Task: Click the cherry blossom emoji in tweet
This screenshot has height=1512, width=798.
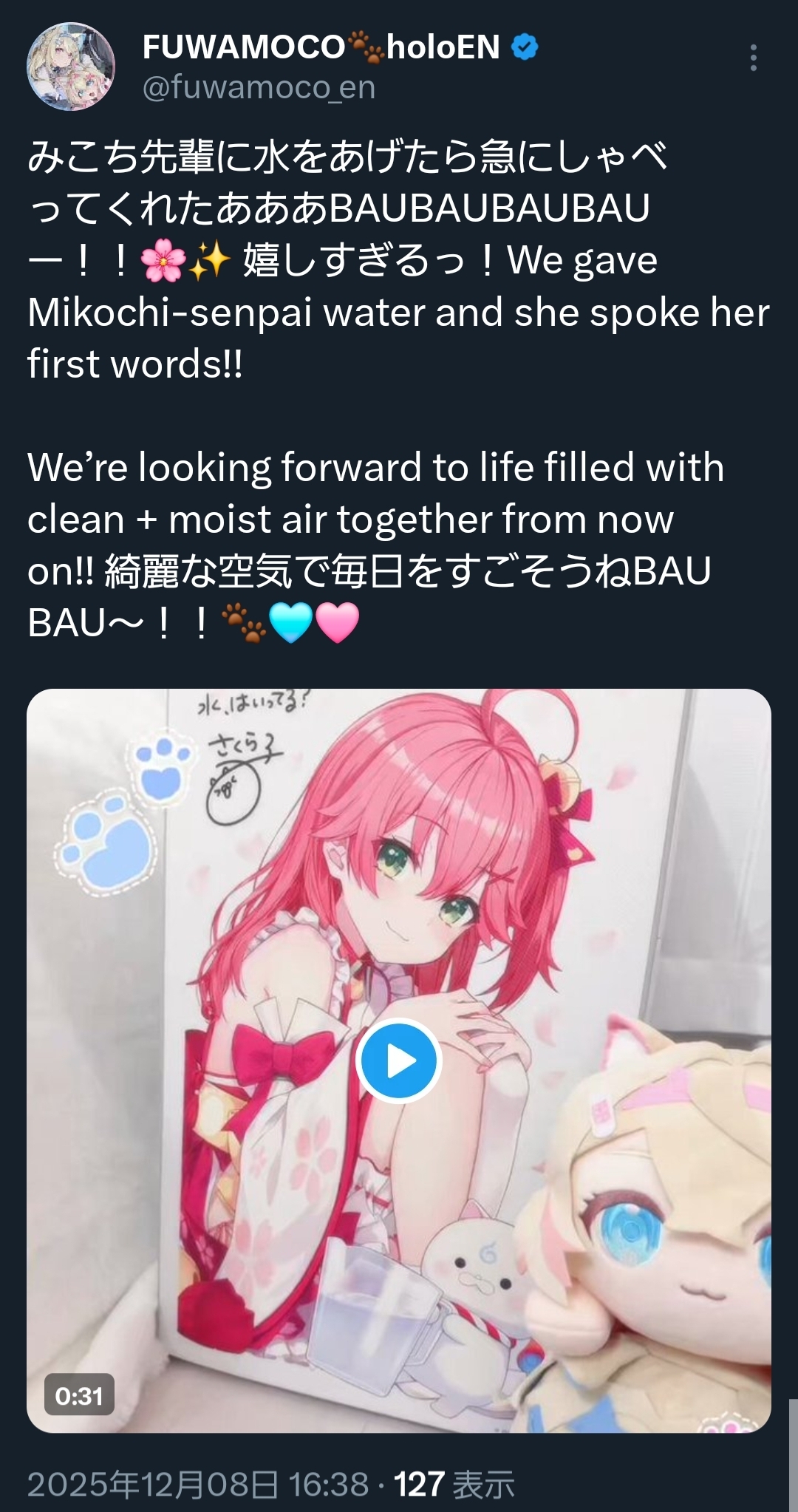Action: coord(161,262)
